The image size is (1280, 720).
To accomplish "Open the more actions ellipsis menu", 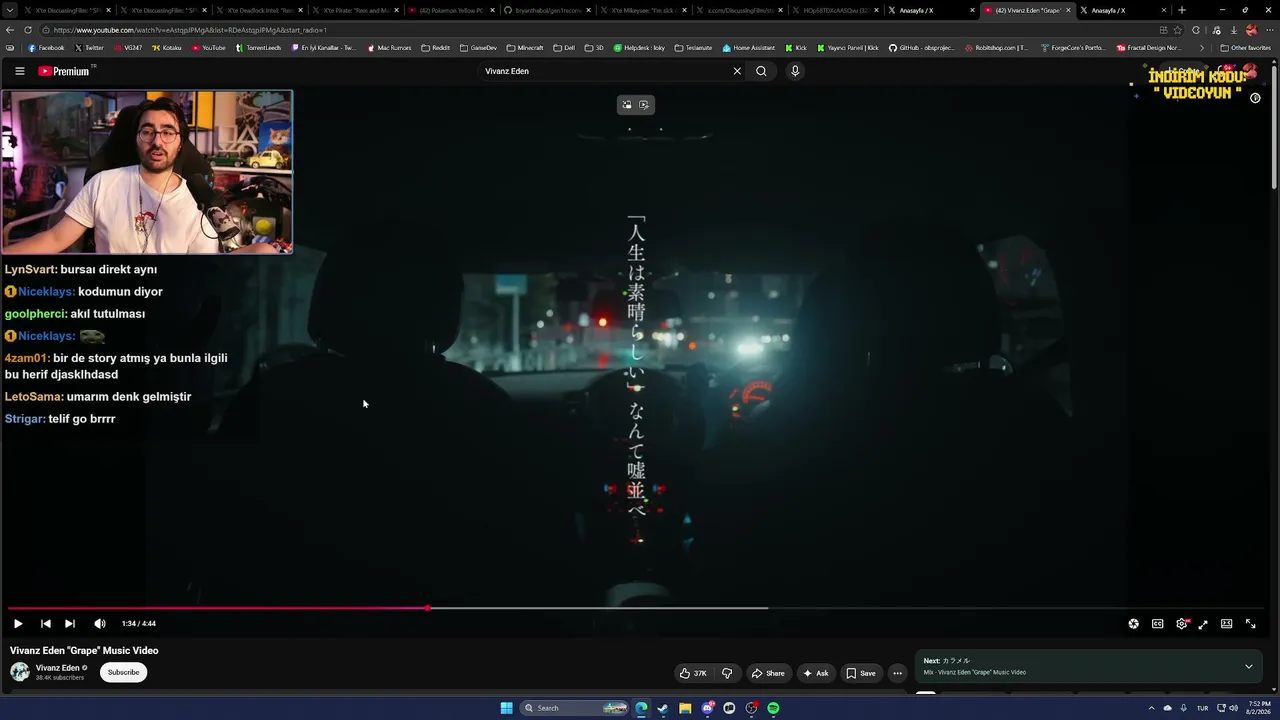I will pos(898,673).
